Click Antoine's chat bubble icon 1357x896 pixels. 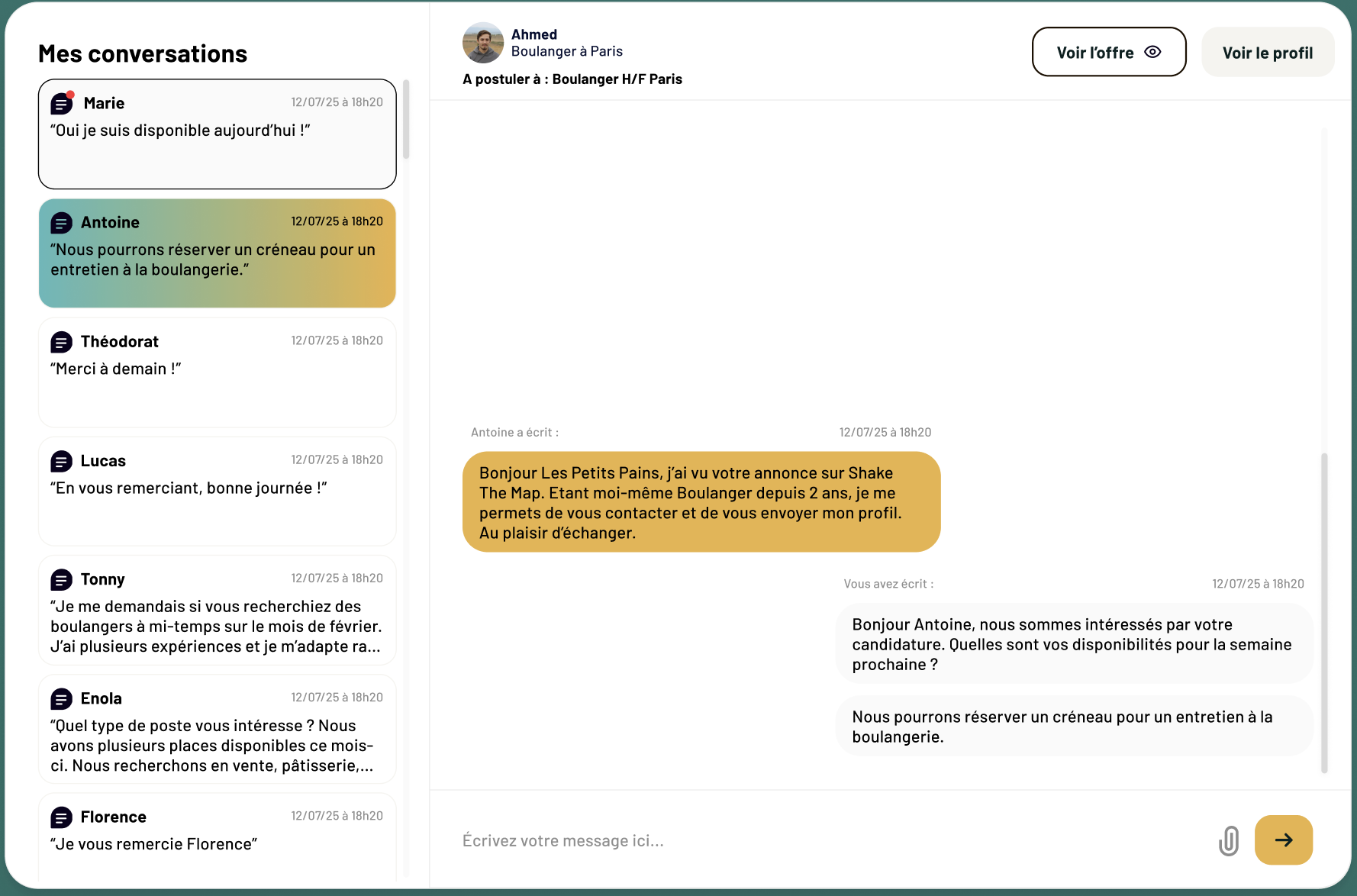(x=61, y=222)
